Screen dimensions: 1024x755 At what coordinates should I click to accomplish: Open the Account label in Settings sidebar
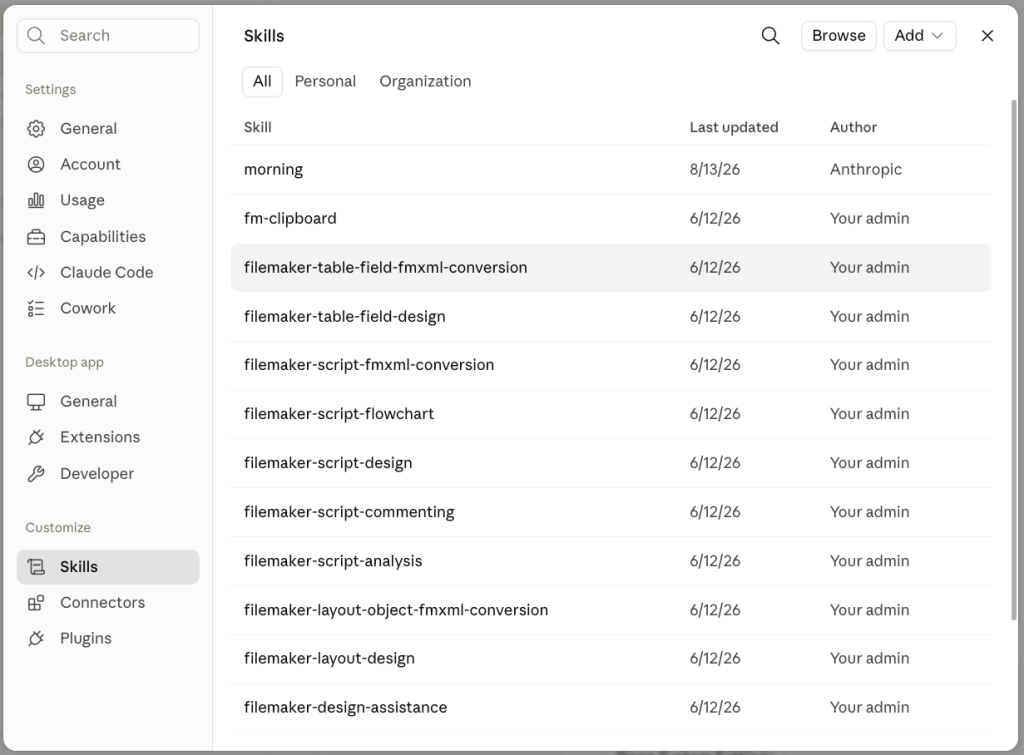(90, 165)
